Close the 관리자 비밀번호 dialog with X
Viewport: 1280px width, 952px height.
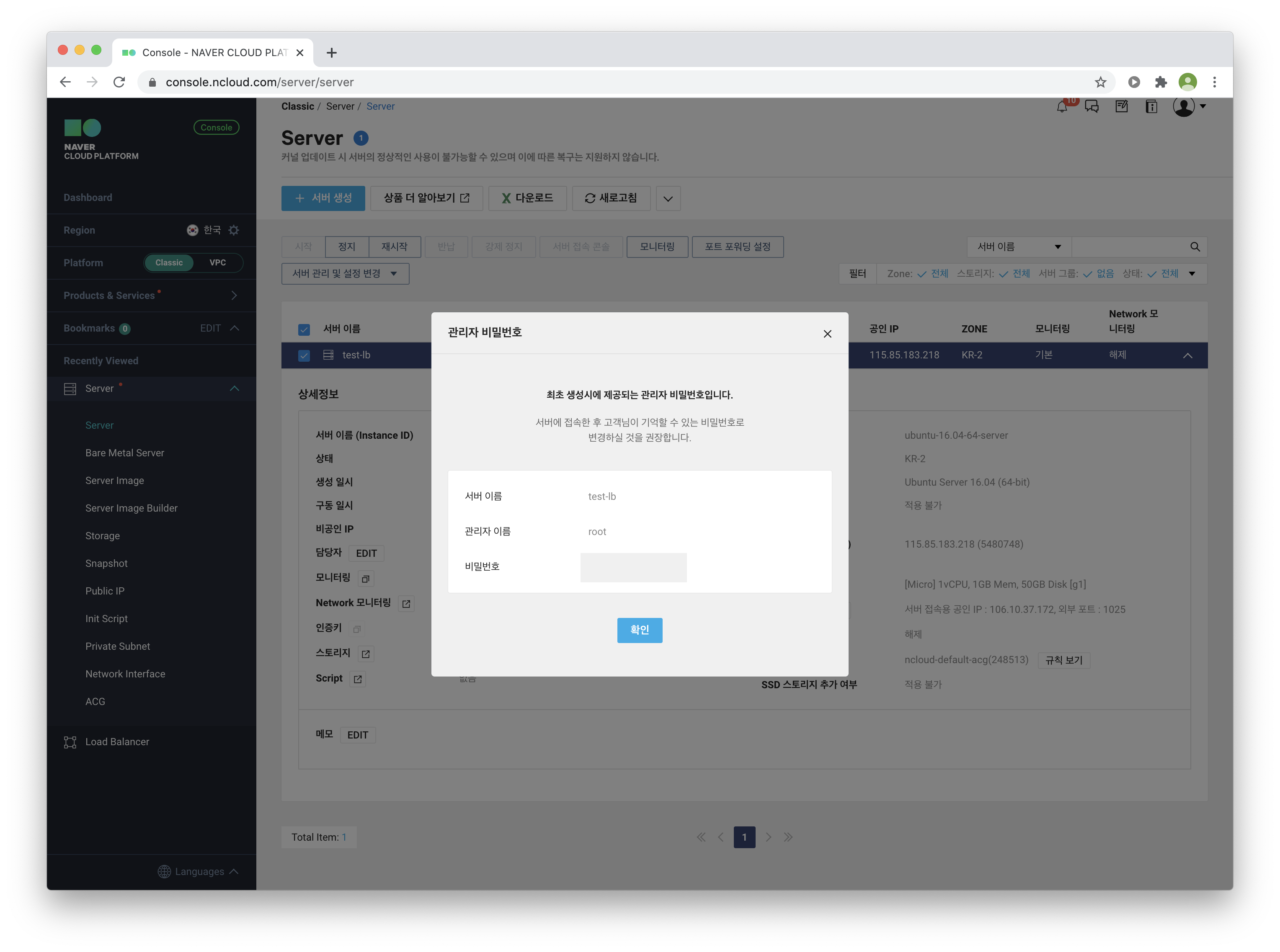[x=827, y=334]
